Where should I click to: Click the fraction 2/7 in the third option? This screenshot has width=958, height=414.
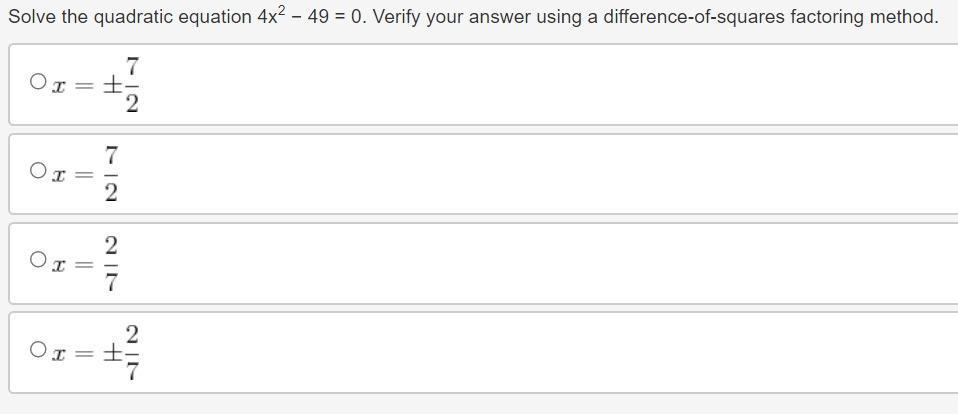111,264
